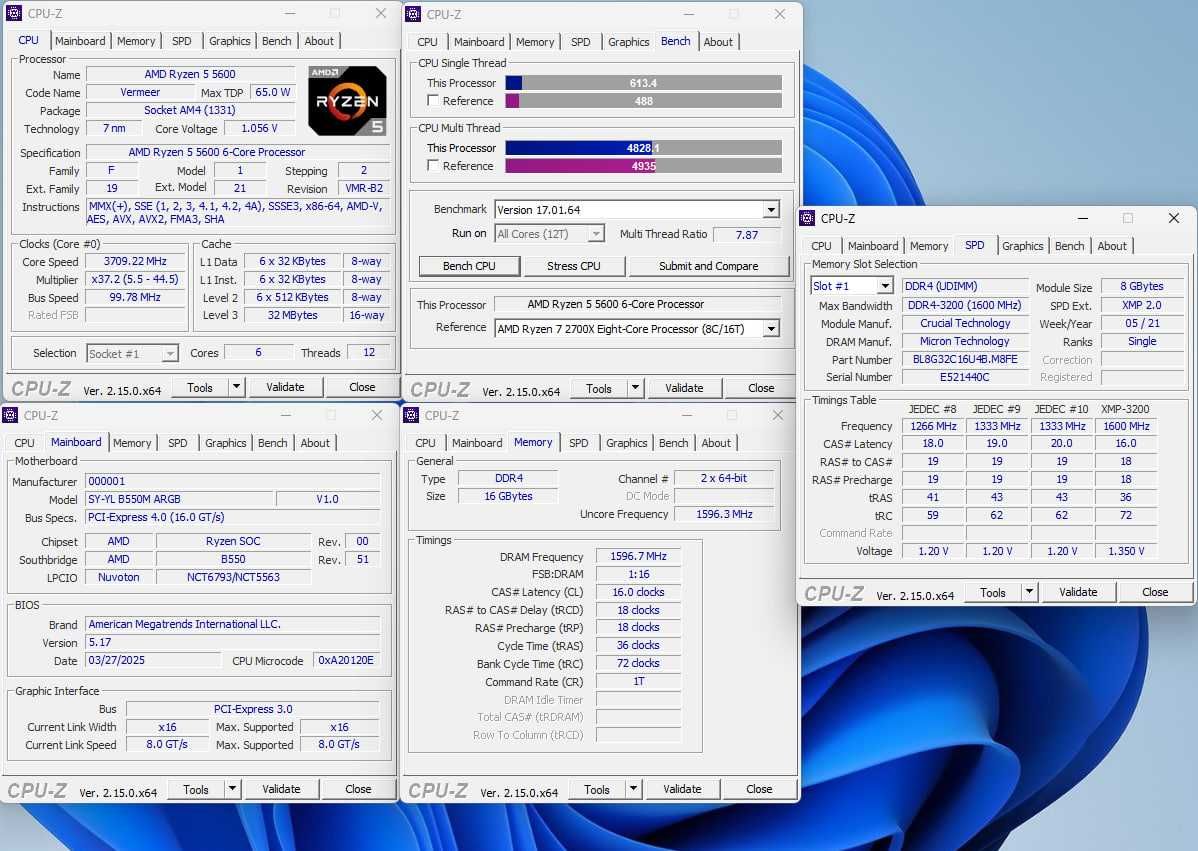Screen dimensions: 1198x851
Task: Expand Tools arrow in the Memory window
Action: point(633,789)
